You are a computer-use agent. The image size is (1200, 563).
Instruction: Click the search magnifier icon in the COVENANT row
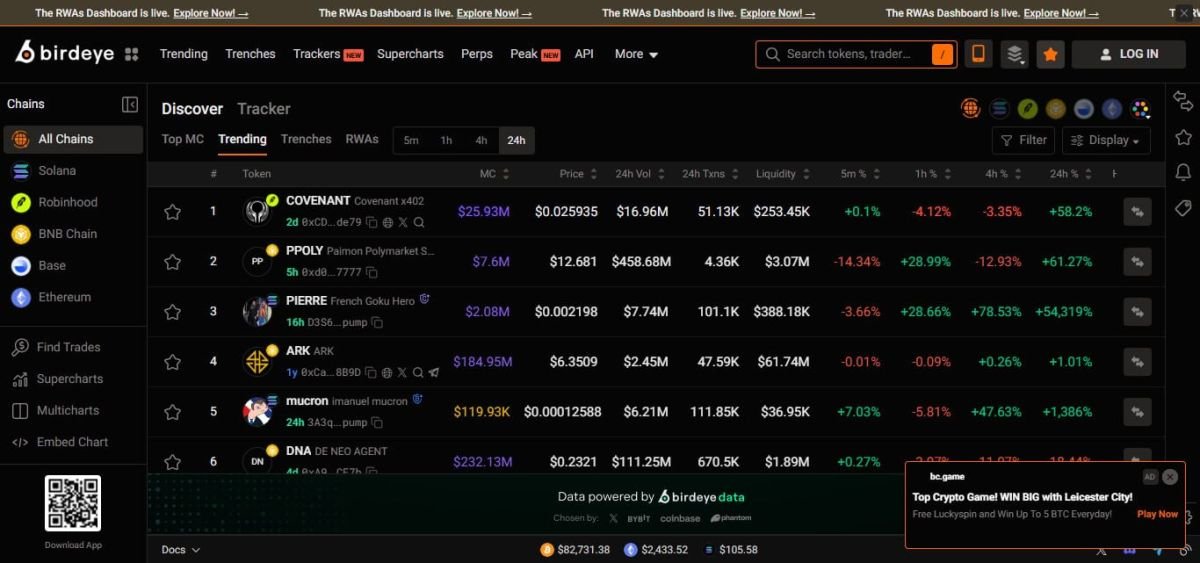tap(419, 222)
